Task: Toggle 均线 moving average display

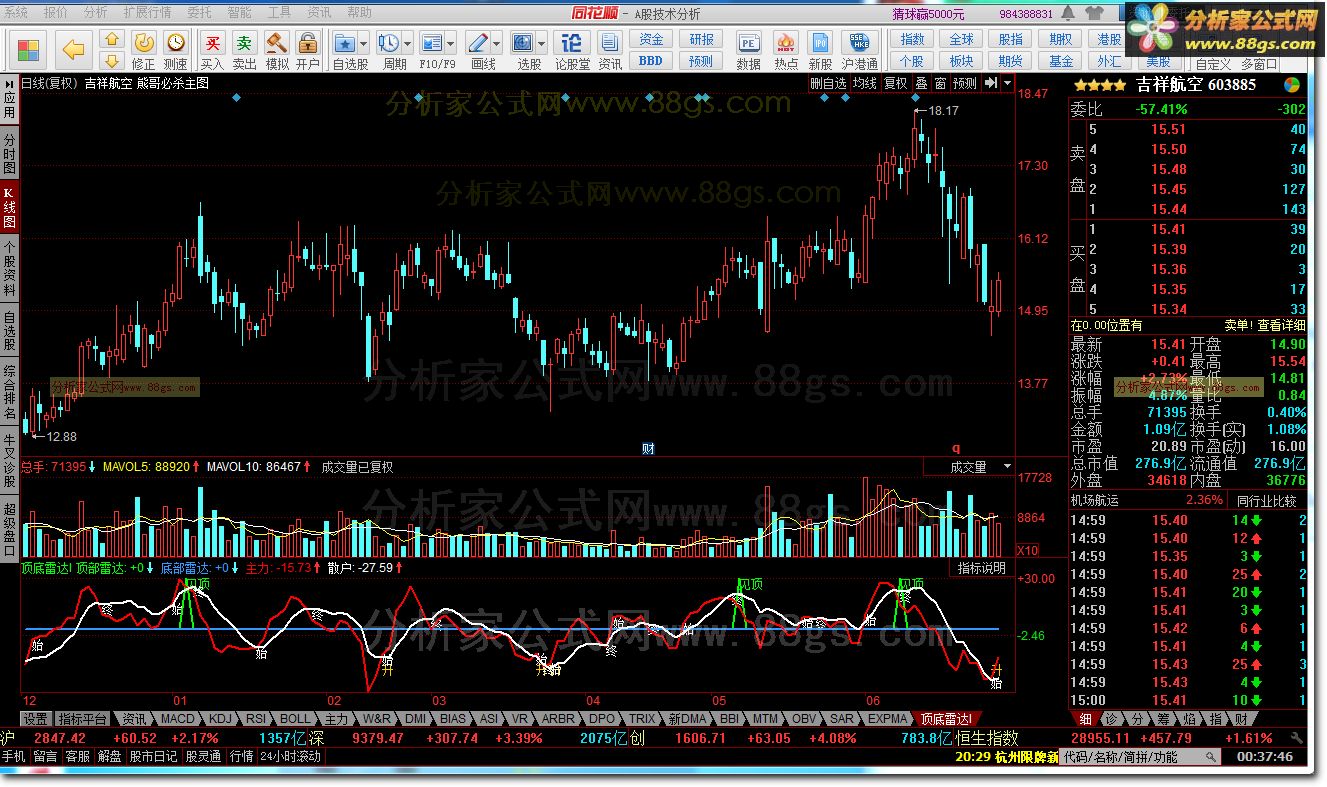Action: 865,84
